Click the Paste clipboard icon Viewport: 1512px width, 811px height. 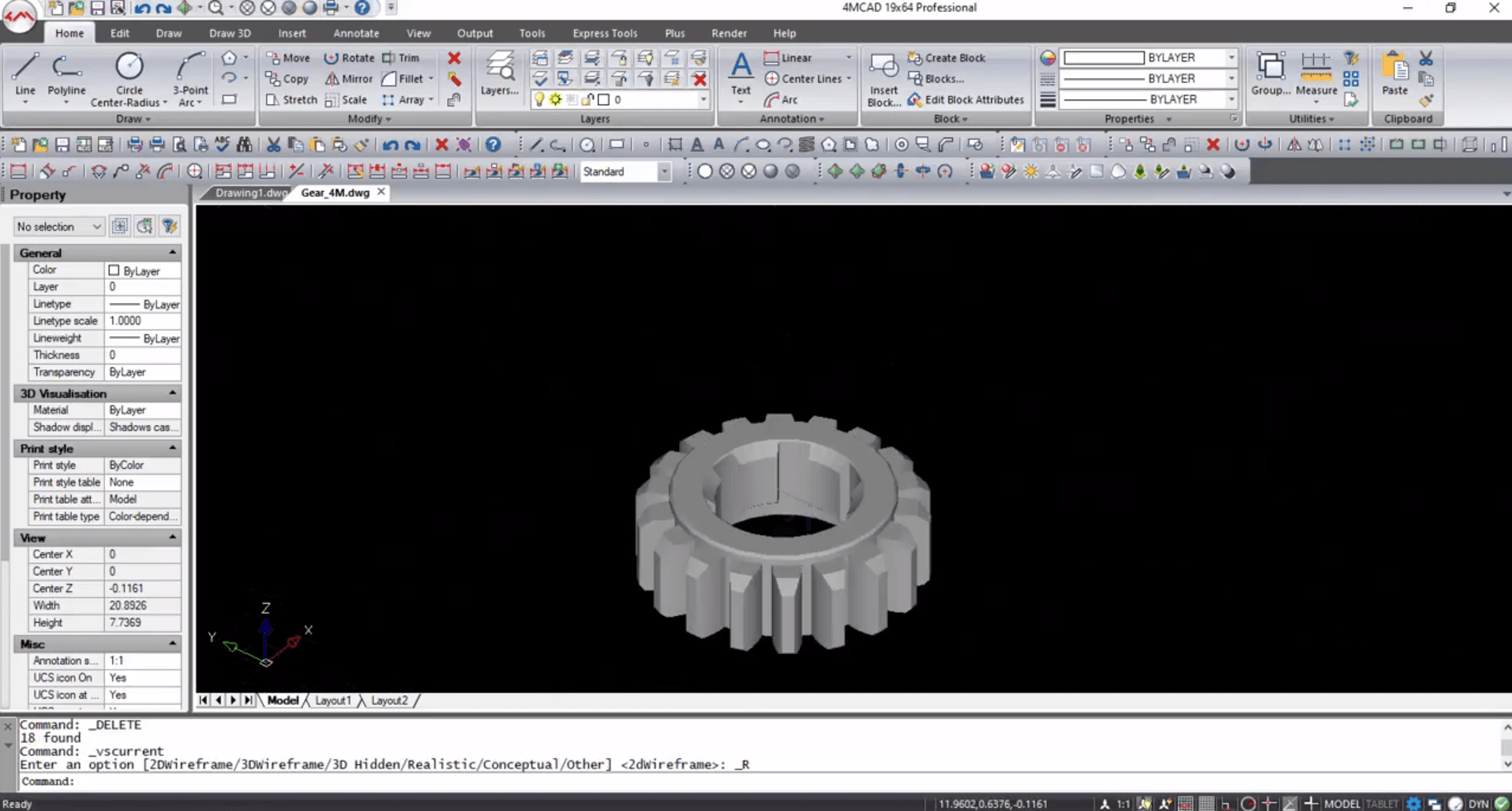tap(1394, 75)
